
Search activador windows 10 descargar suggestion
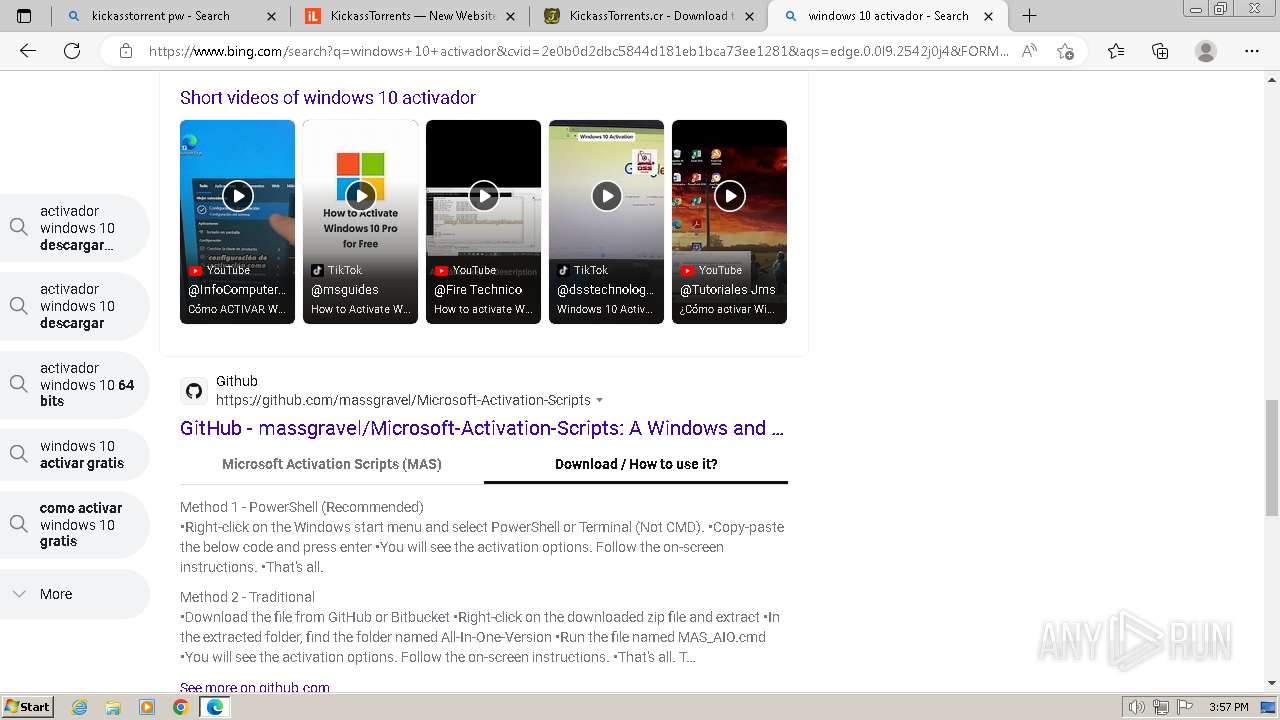[75, 306]
